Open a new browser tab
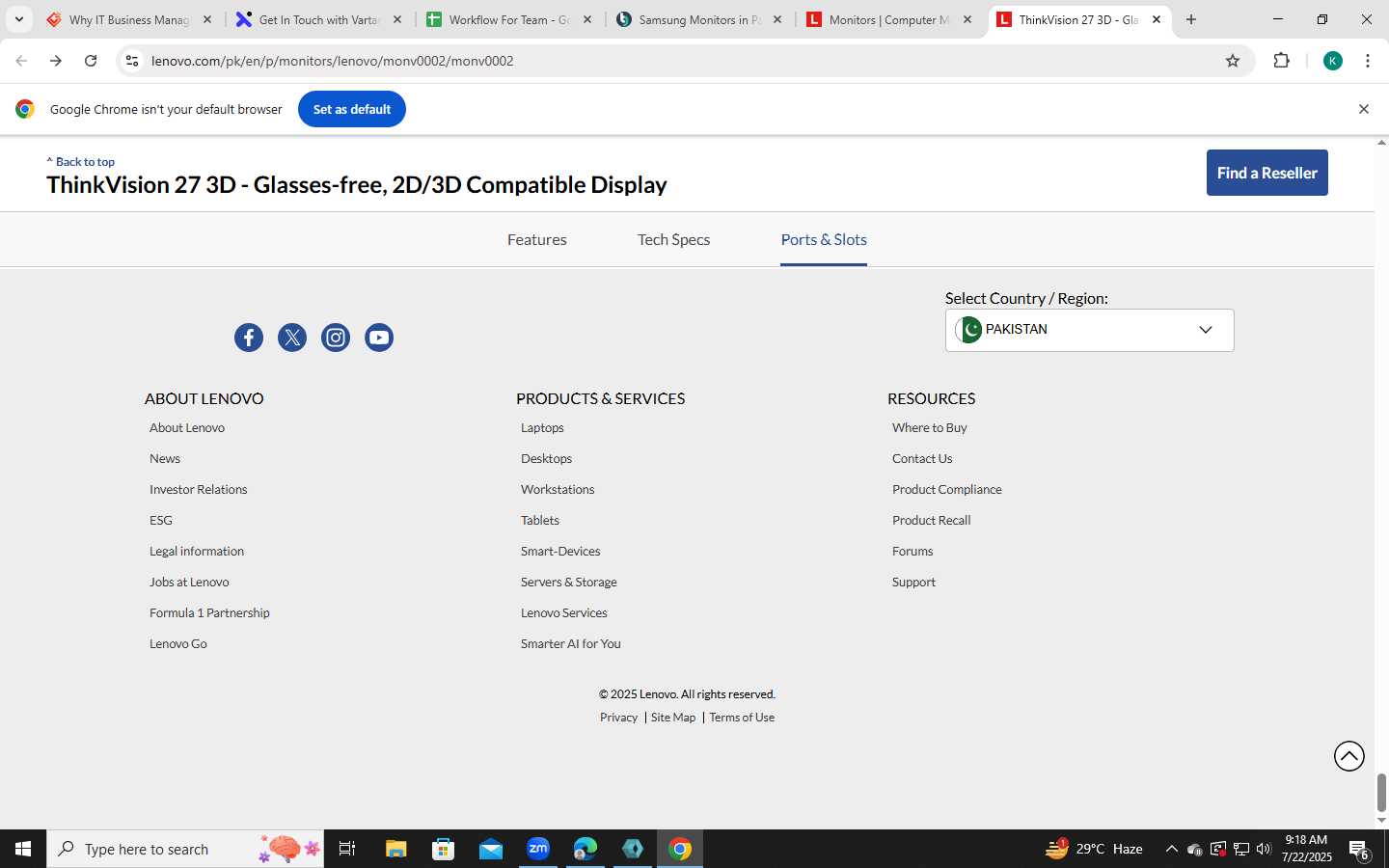The image size is (1389, 868). (1191, 19)
